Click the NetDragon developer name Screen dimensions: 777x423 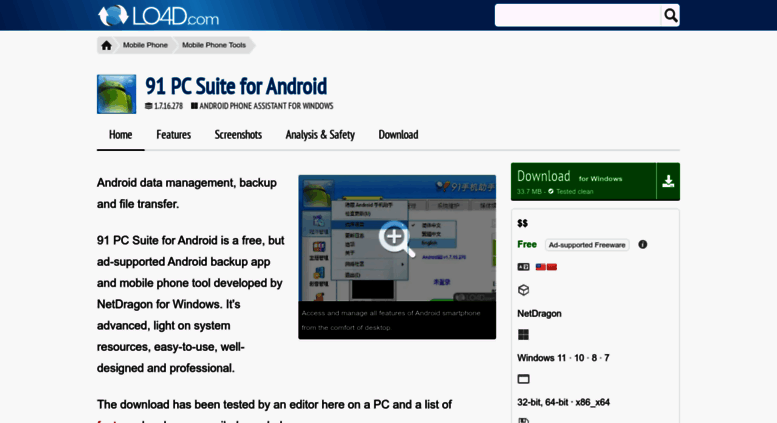pos(539,314)
